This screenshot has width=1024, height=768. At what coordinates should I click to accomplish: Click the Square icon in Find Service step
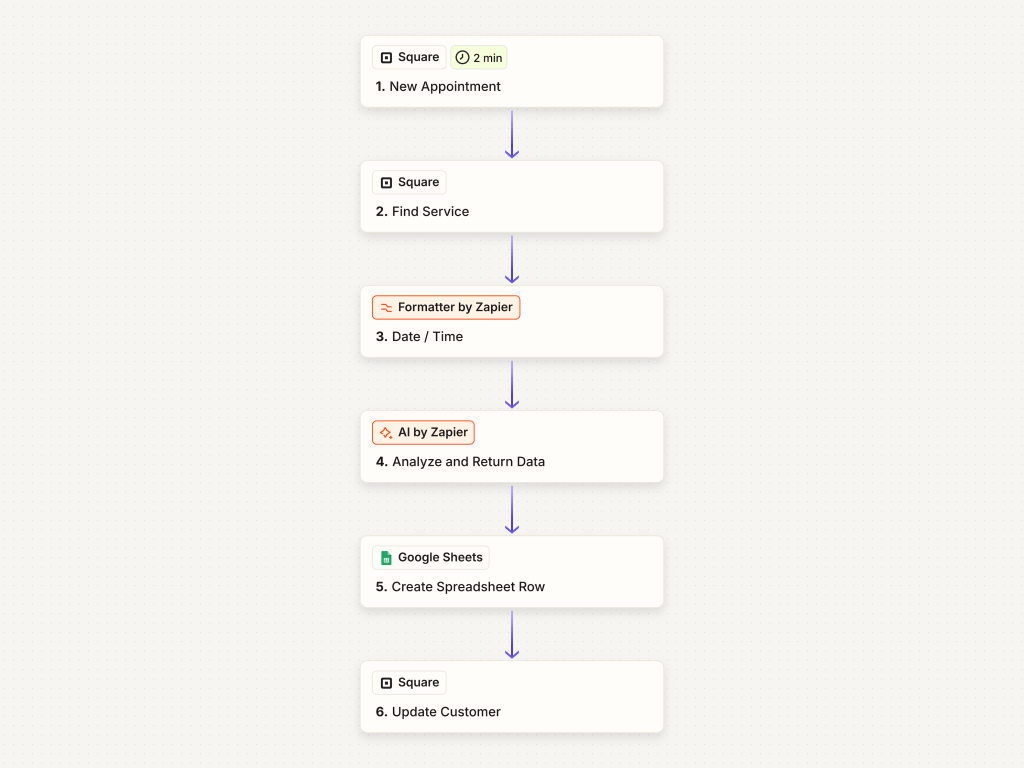(x=387, y=183)
